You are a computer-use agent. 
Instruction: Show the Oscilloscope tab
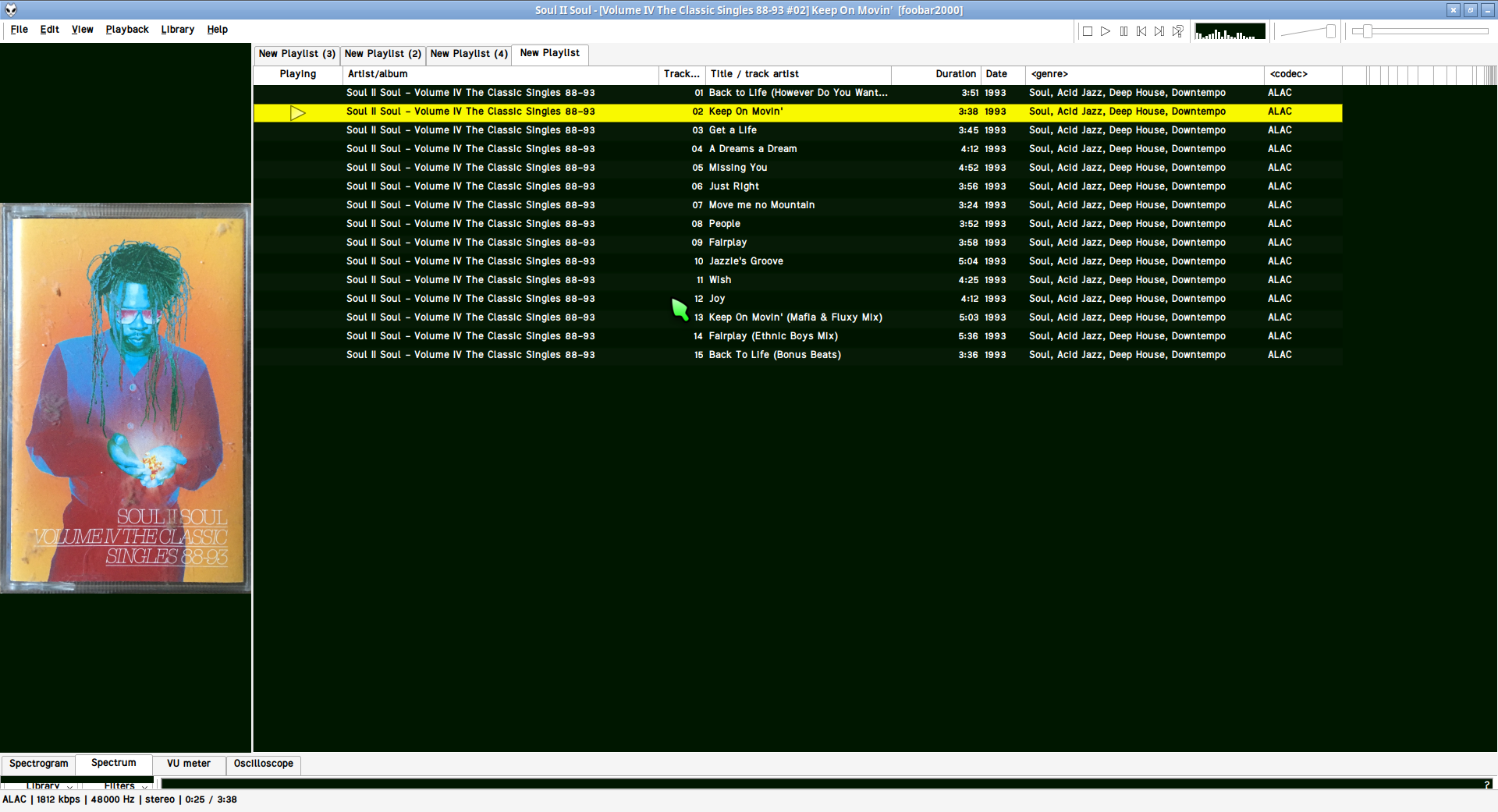264,764
